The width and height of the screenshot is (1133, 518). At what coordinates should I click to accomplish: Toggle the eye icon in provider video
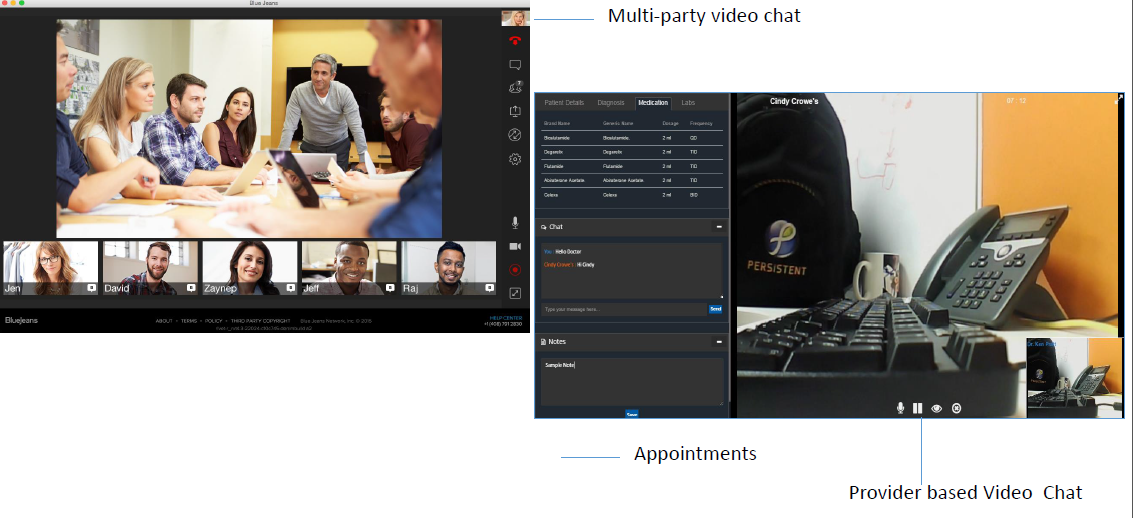pos(937,408)
